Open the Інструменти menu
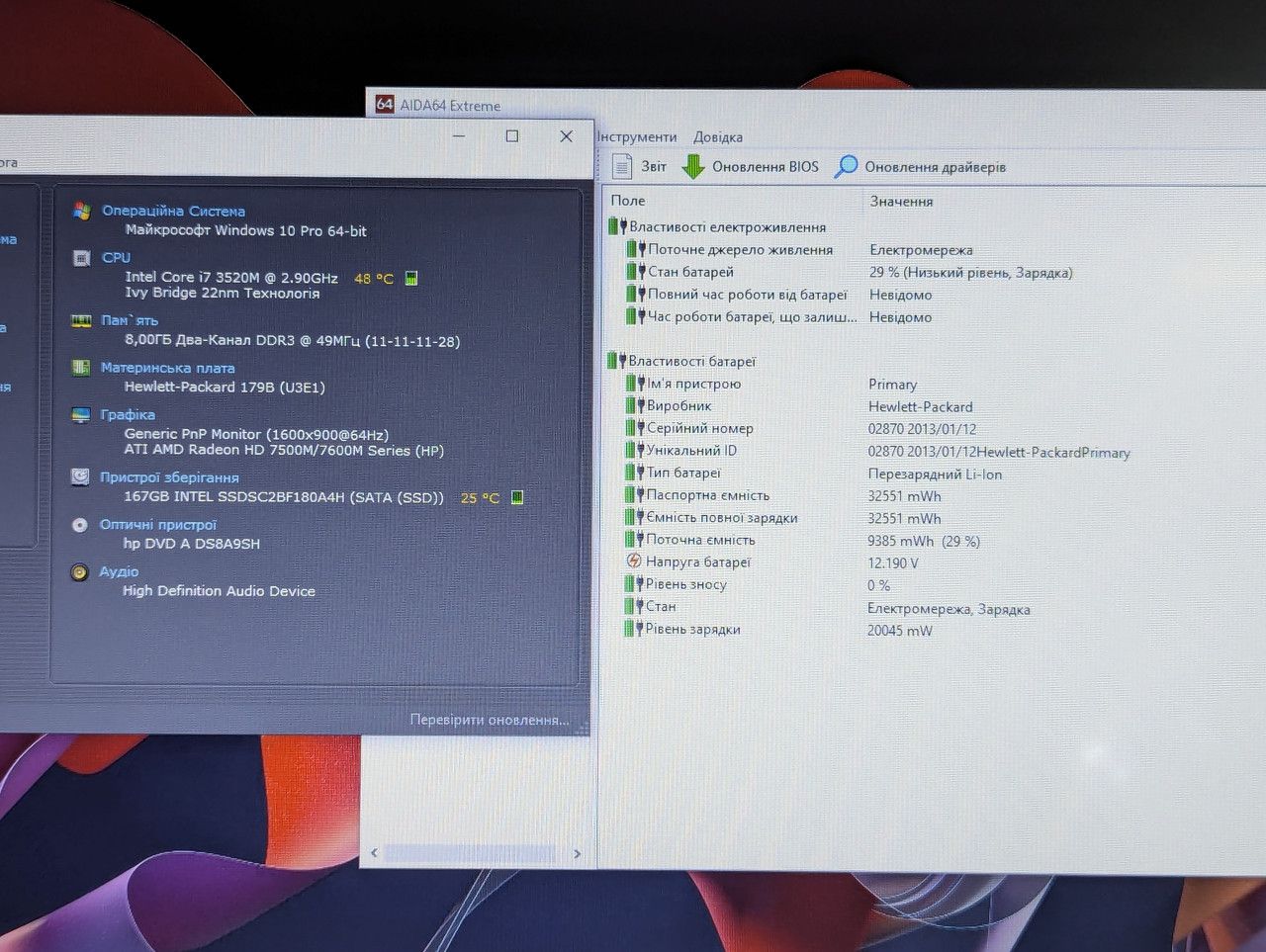 click(637, 137)
